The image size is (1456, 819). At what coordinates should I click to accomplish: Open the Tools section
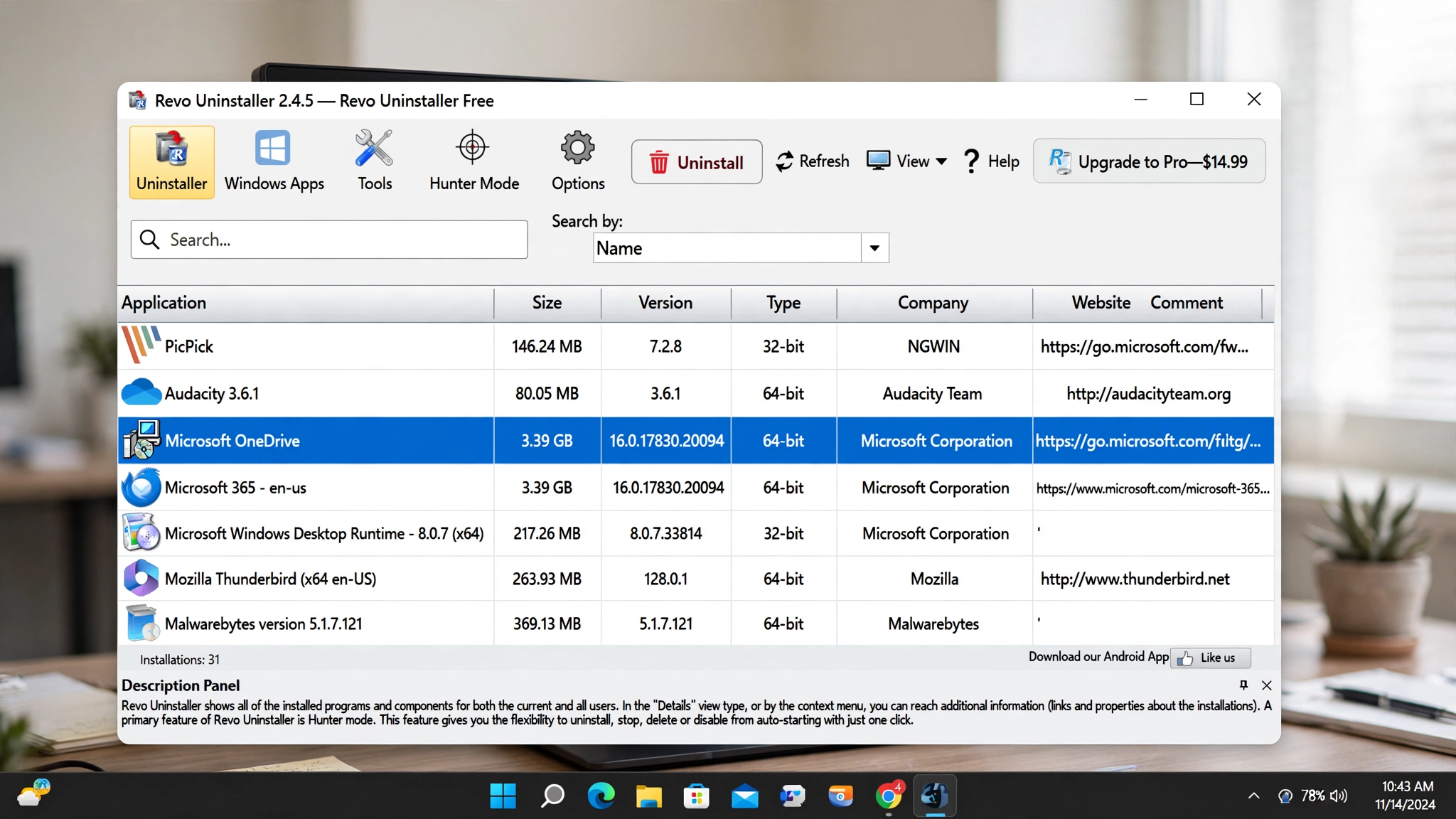click(x=375, y=162)
